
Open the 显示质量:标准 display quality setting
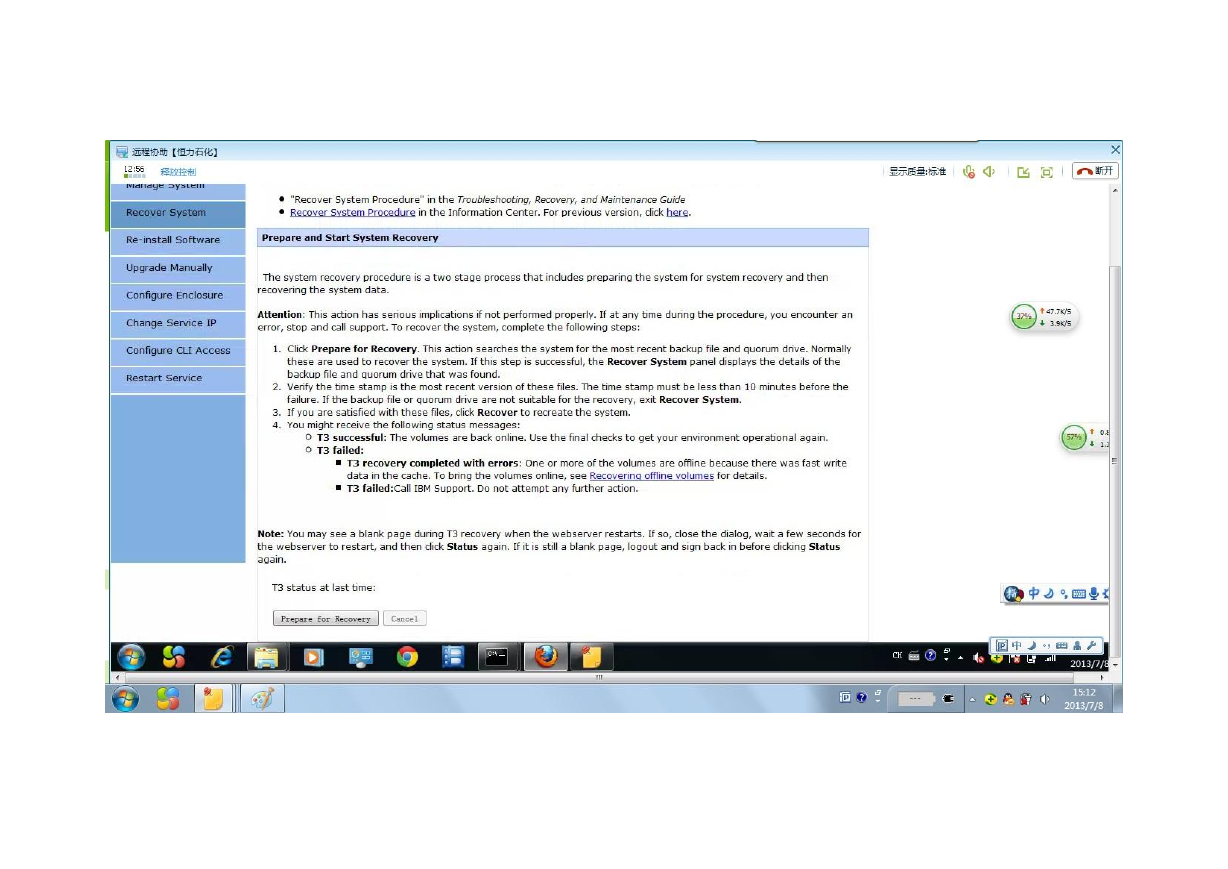[x=917, y=172]
